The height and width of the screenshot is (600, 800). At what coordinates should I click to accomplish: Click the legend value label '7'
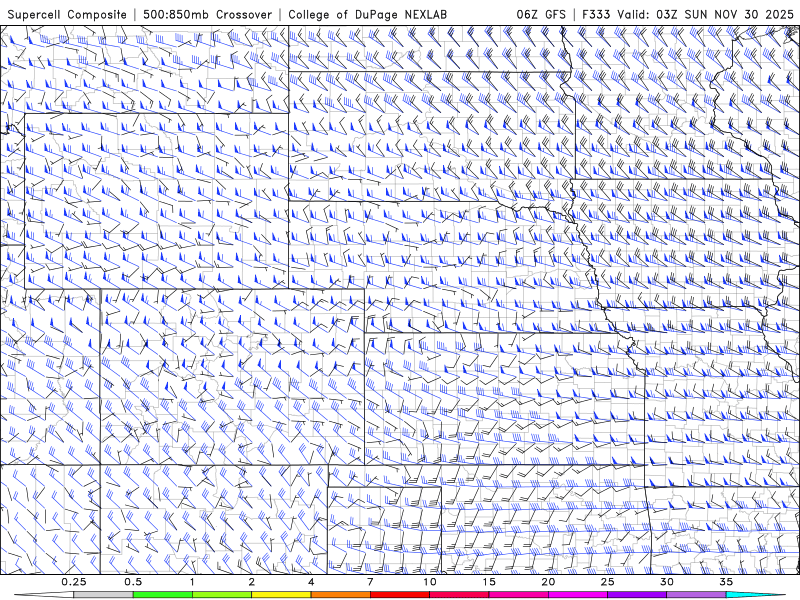tap(370, 582)
